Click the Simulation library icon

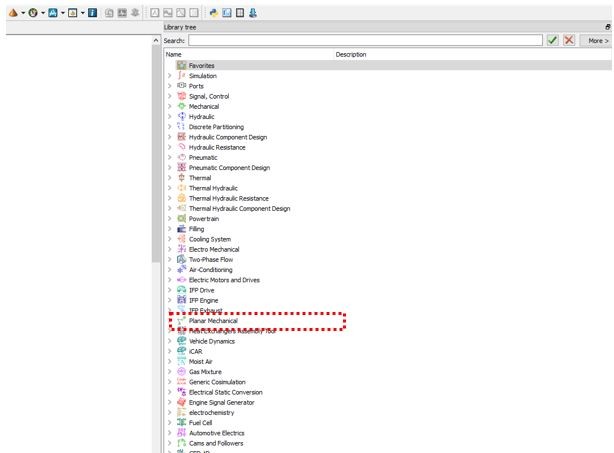181,76
